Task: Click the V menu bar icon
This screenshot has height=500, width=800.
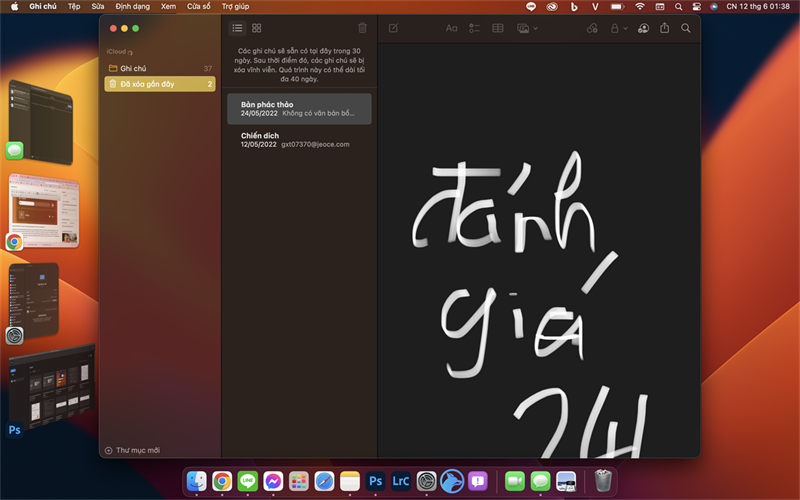Action: coord(594,7)
